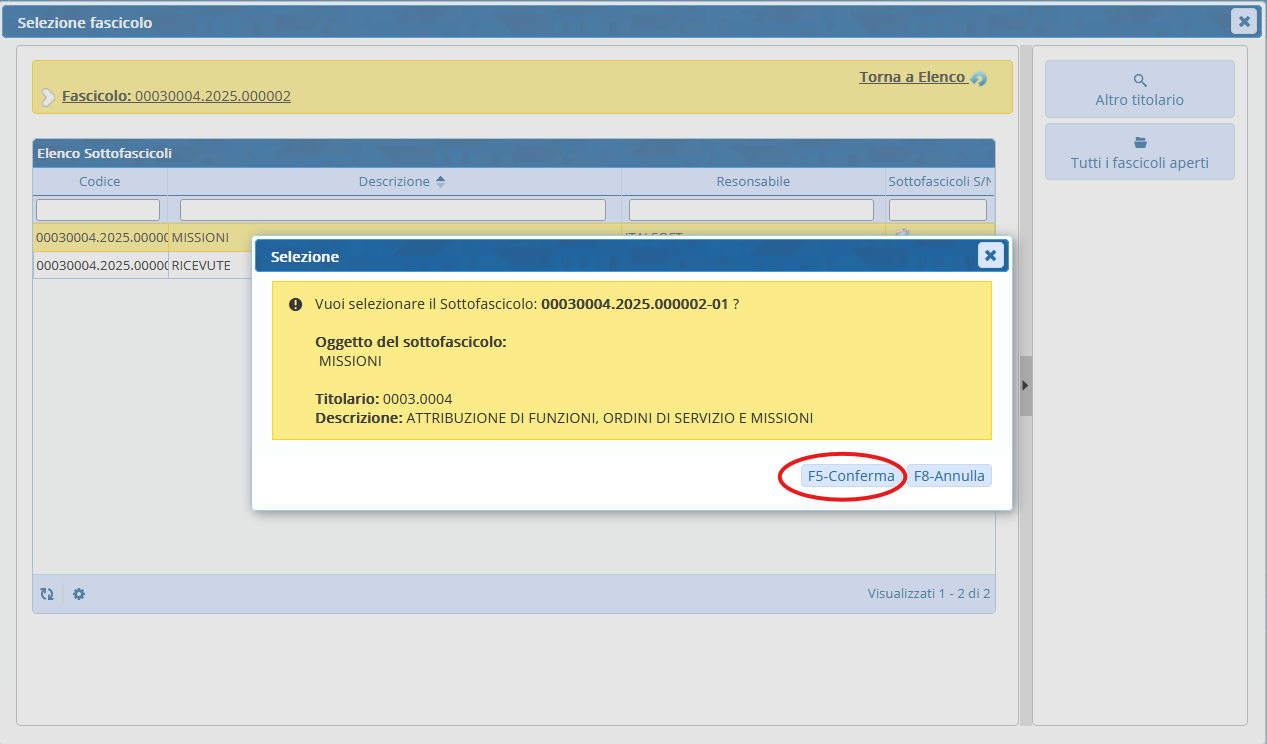Open grid settings with the gear icon

point(79,594)
